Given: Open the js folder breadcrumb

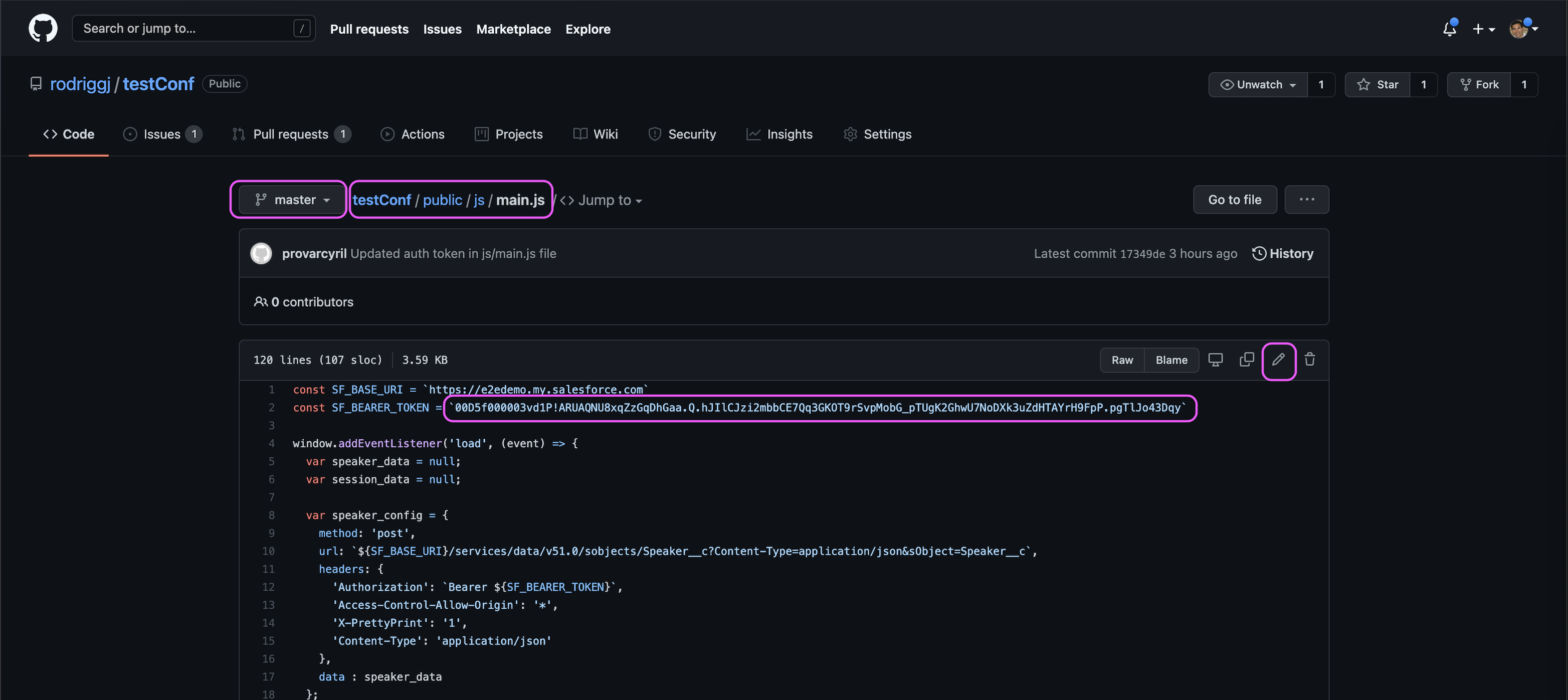Looking at the screenshot, I should tap(479, 200).
